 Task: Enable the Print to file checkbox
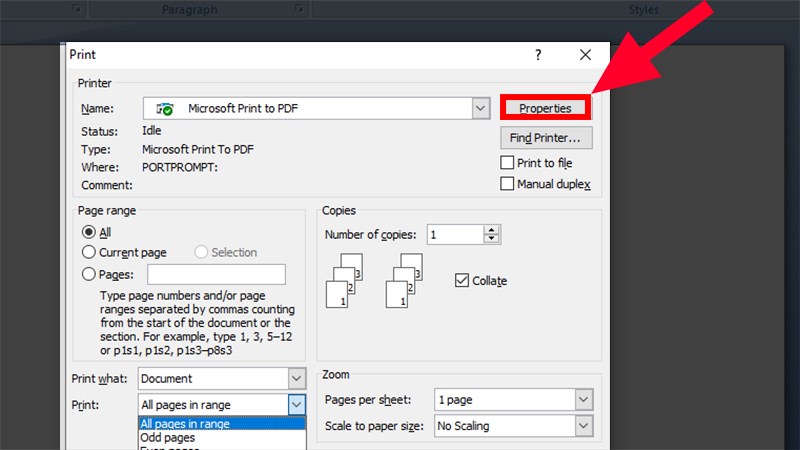point(508,163)
